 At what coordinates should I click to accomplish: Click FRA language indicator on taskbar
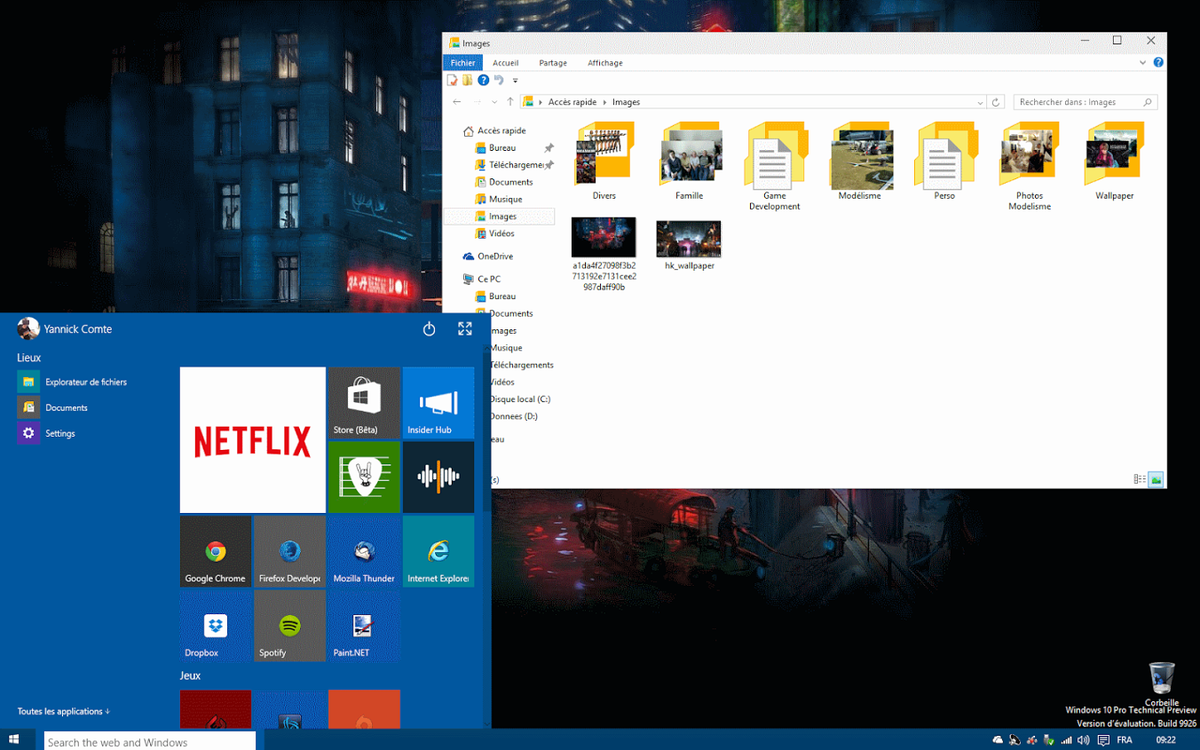pyautogui.click(x=1124, y=741)
